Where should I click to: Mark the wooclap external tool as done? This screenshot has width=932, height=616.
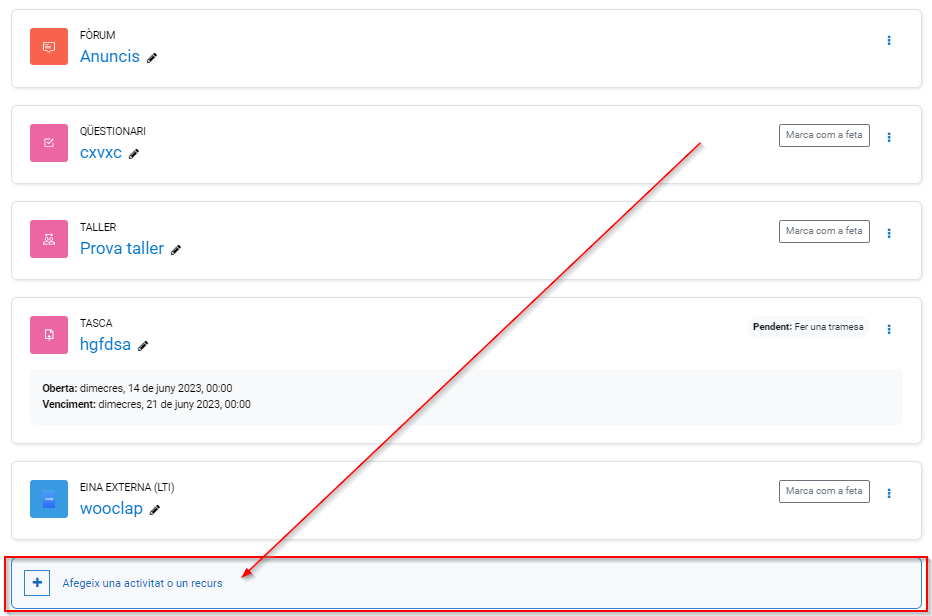point(823,491)
